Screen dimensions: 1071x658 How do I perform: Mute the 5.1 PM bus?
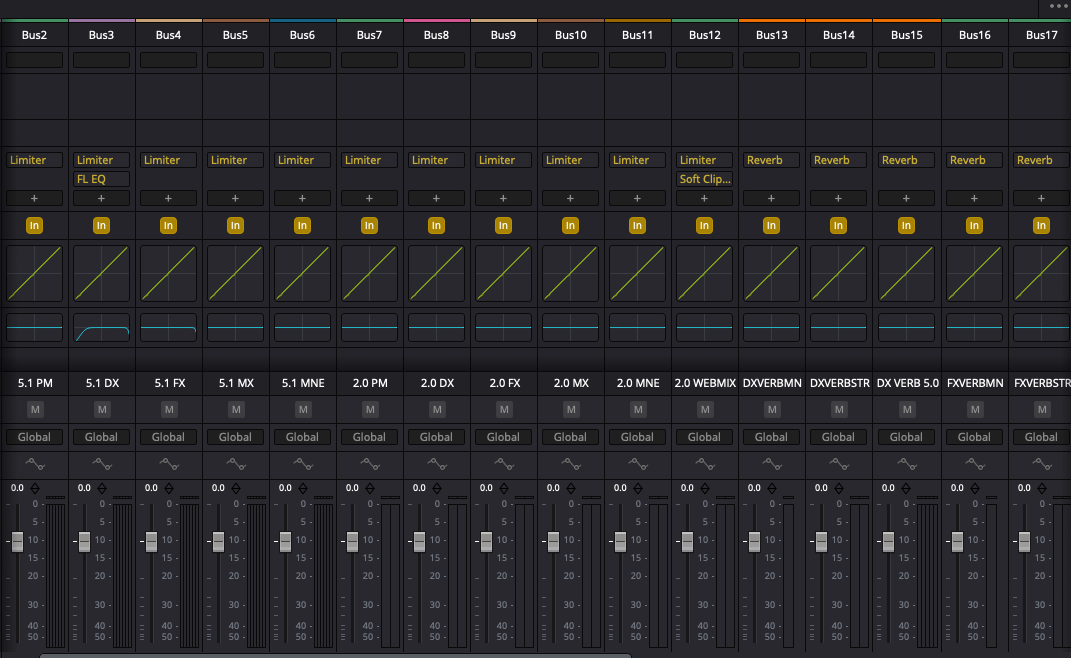click(35, 409)
